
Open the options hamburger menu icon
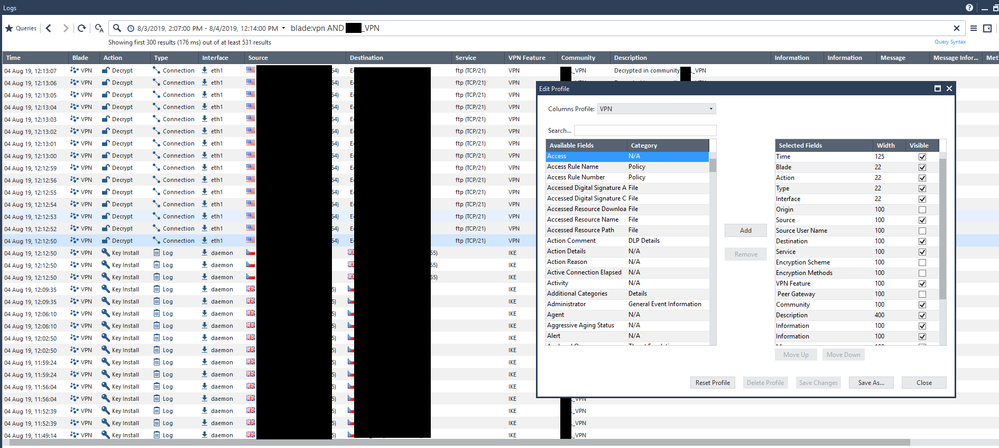(x=974, y=28)
